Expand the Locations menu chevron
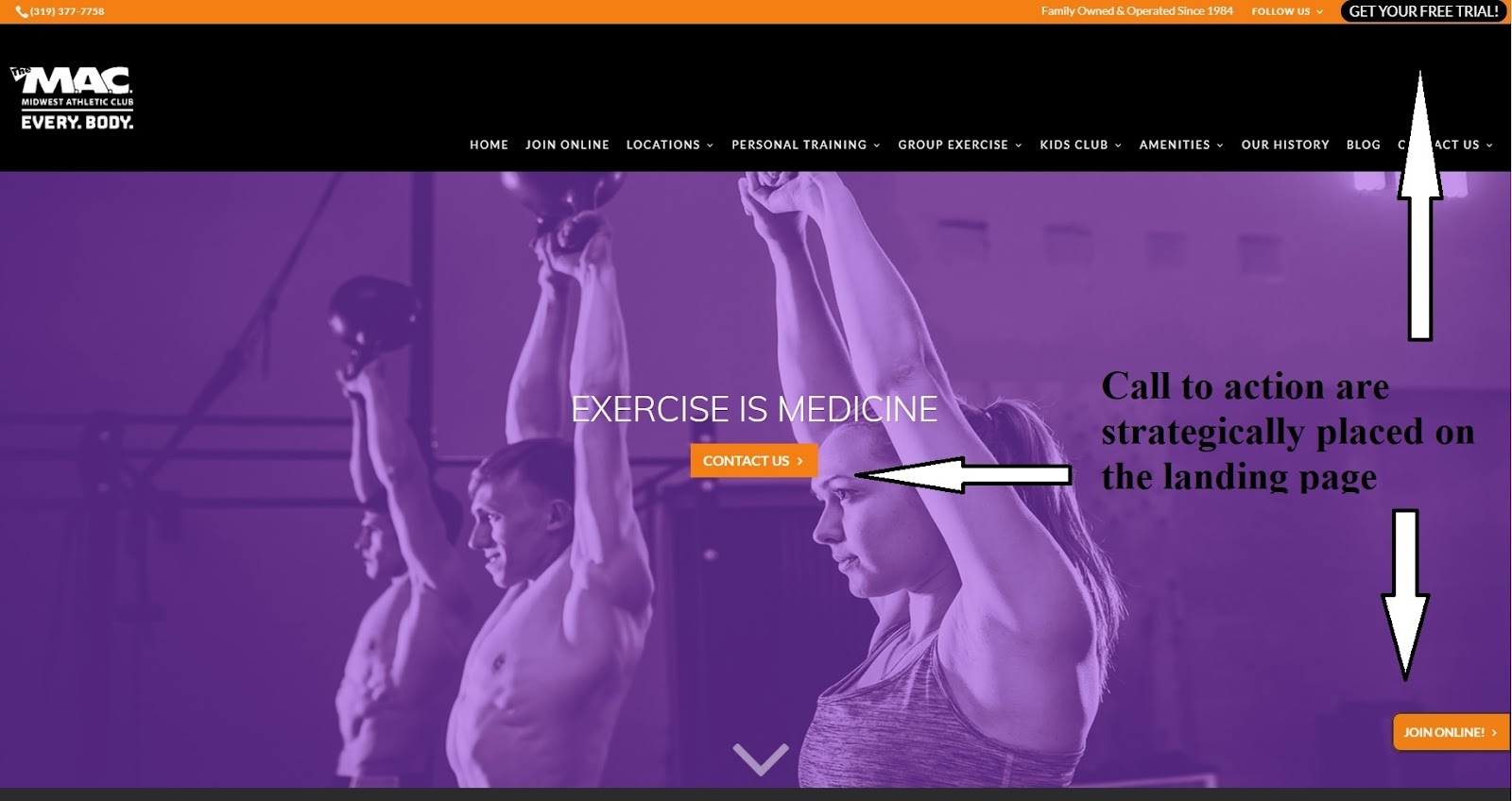Screen dimensions: 1512x801 tap(710, 145)
